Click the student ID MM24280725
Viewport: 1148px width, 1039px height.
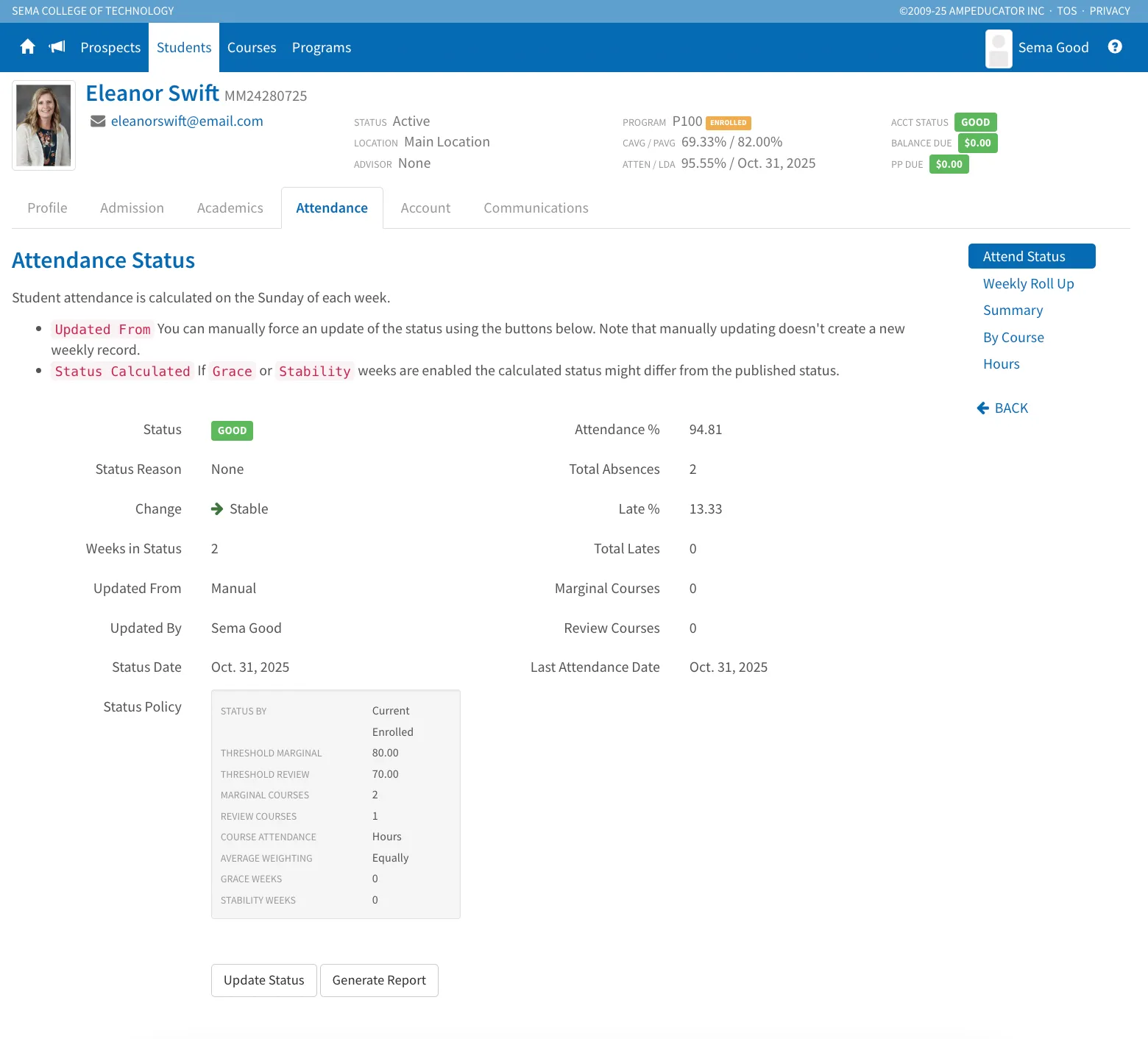click(x=266, y=96)
